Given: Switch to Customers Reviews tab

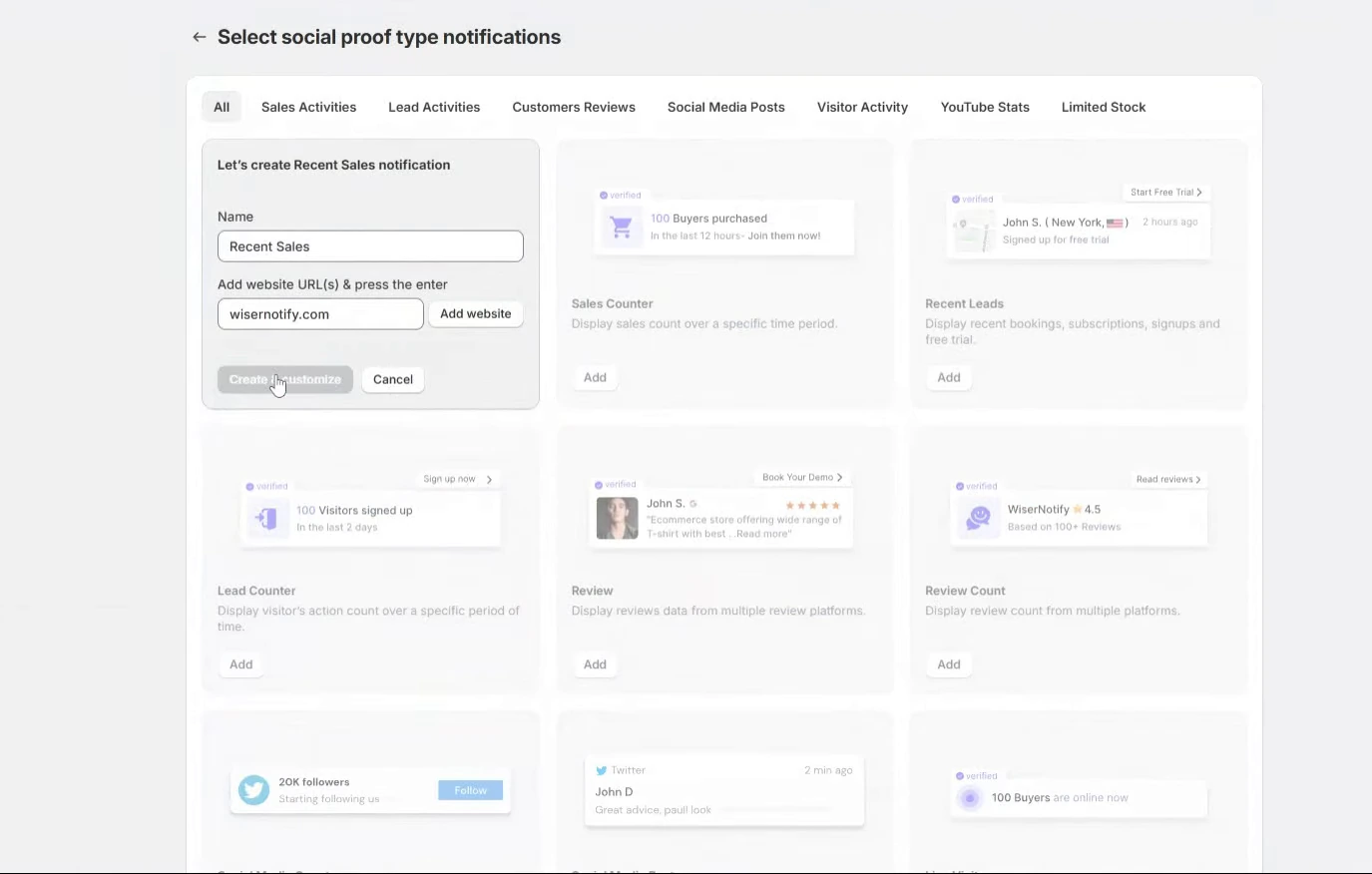Looking at the screenshot, I should tap(574, 107).
